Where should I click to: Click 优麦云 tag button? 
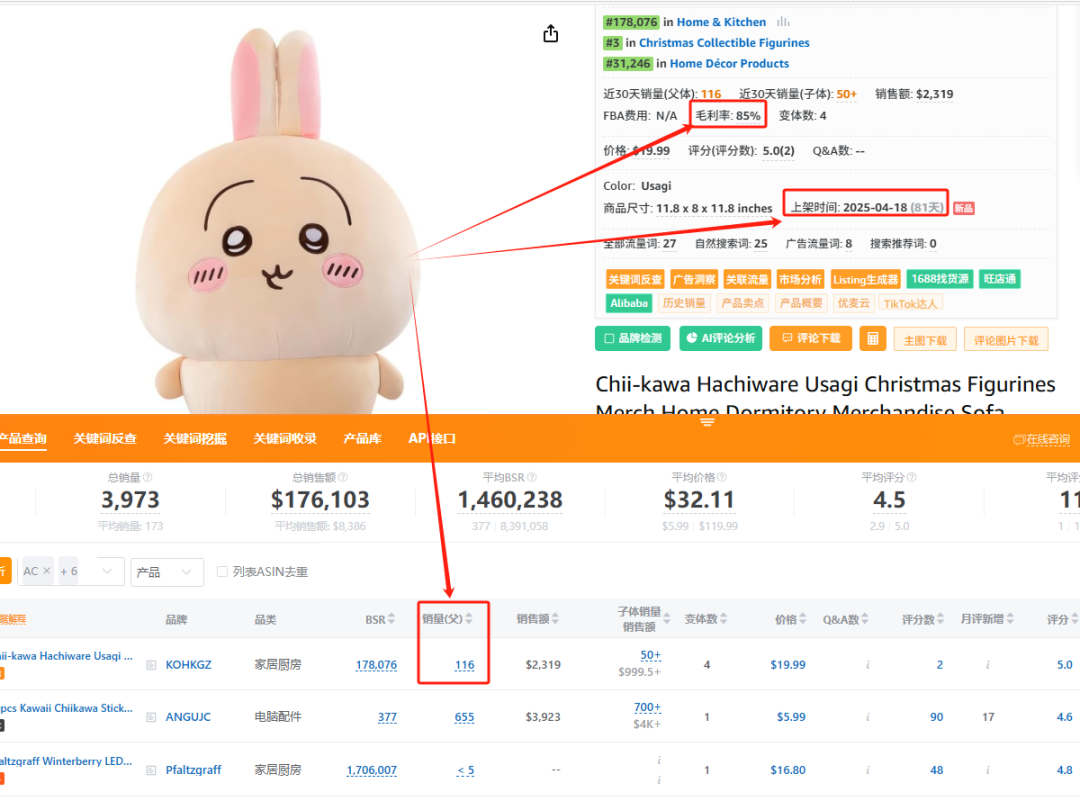point(853,303)
